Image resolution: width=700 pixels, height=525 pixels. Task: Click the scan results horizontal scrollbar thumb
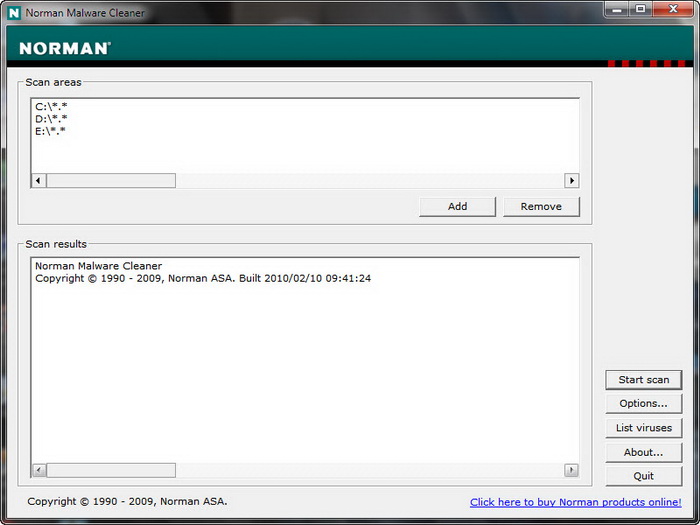coord(111,470)
